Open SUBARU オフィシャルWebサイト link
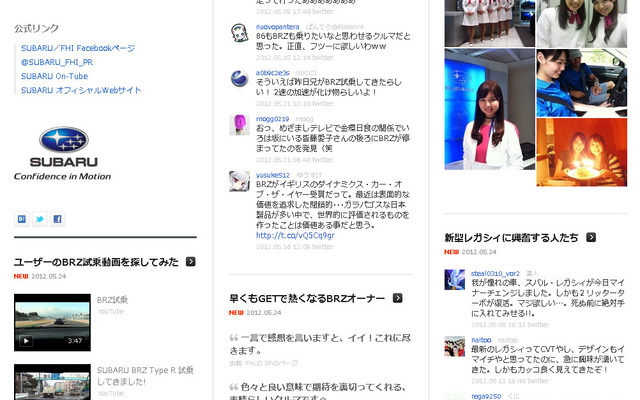This screenshot has height=400, width=640. click(x=81, y=90)
